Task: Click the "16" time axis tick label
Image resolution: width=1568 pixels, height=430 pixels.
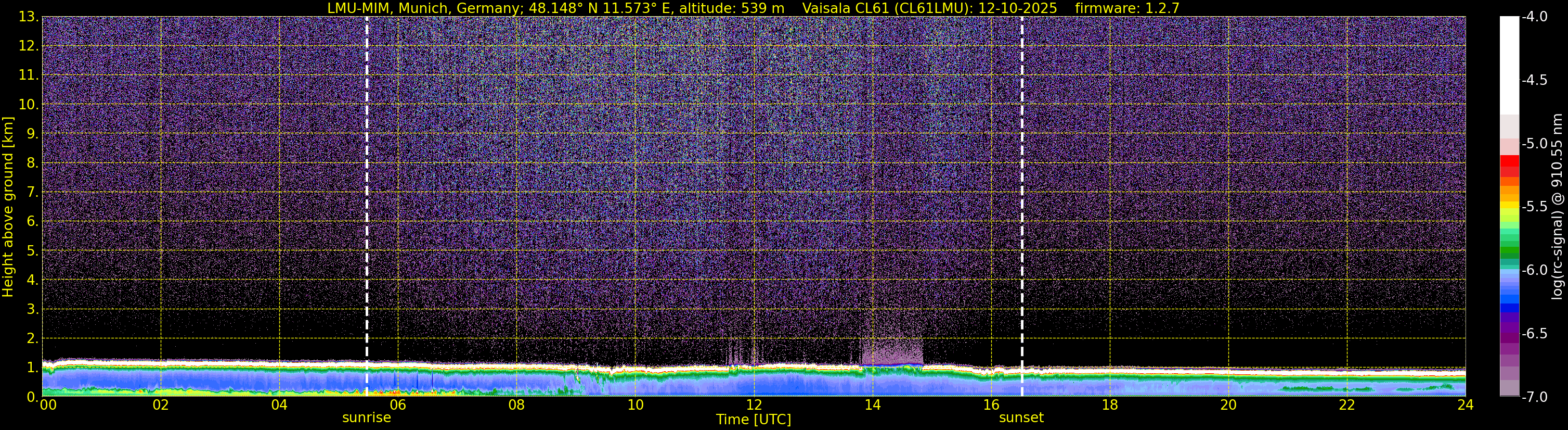Action: coord(992,405)
